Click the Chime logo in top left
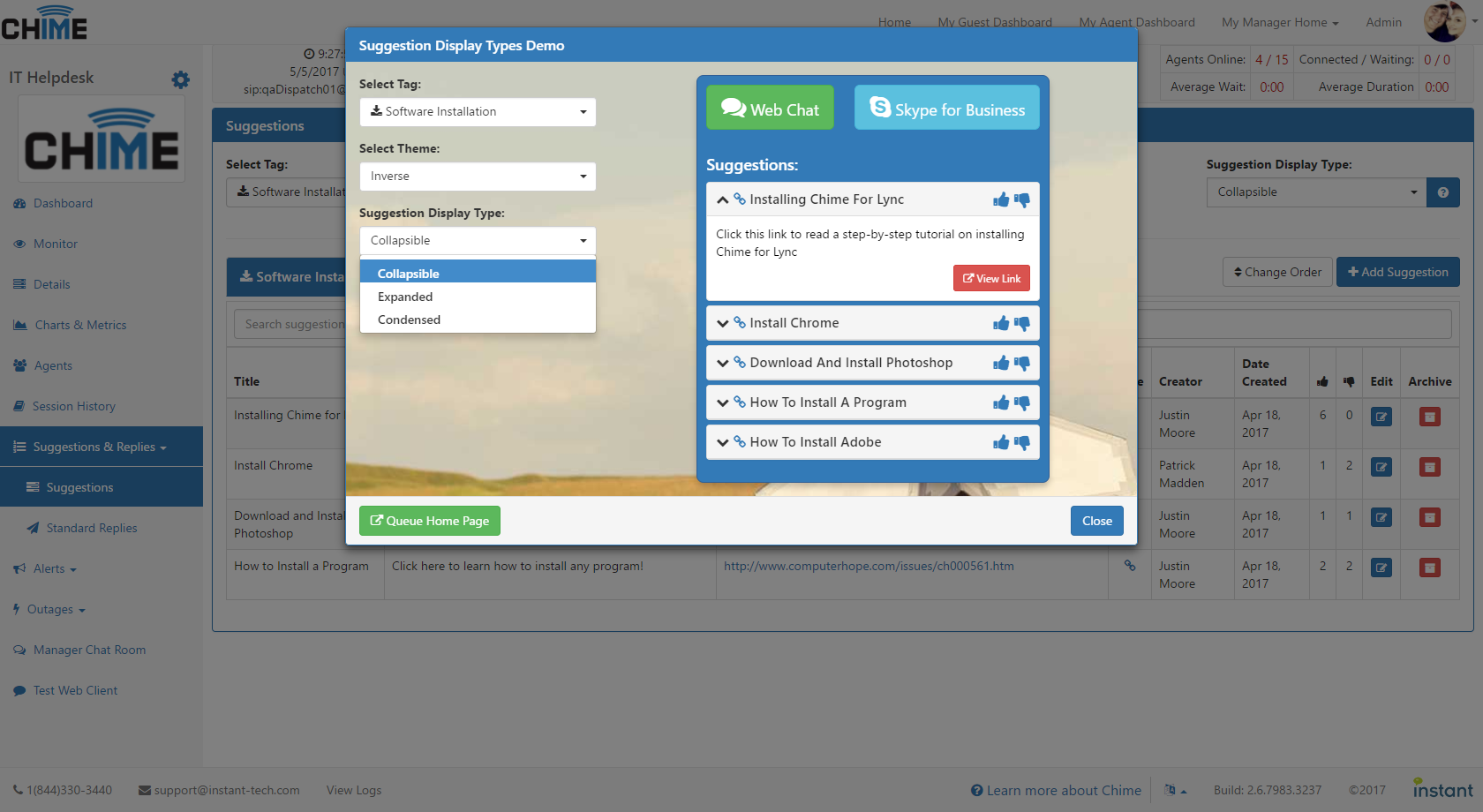 pyautogui.click(x=44, y=23)
